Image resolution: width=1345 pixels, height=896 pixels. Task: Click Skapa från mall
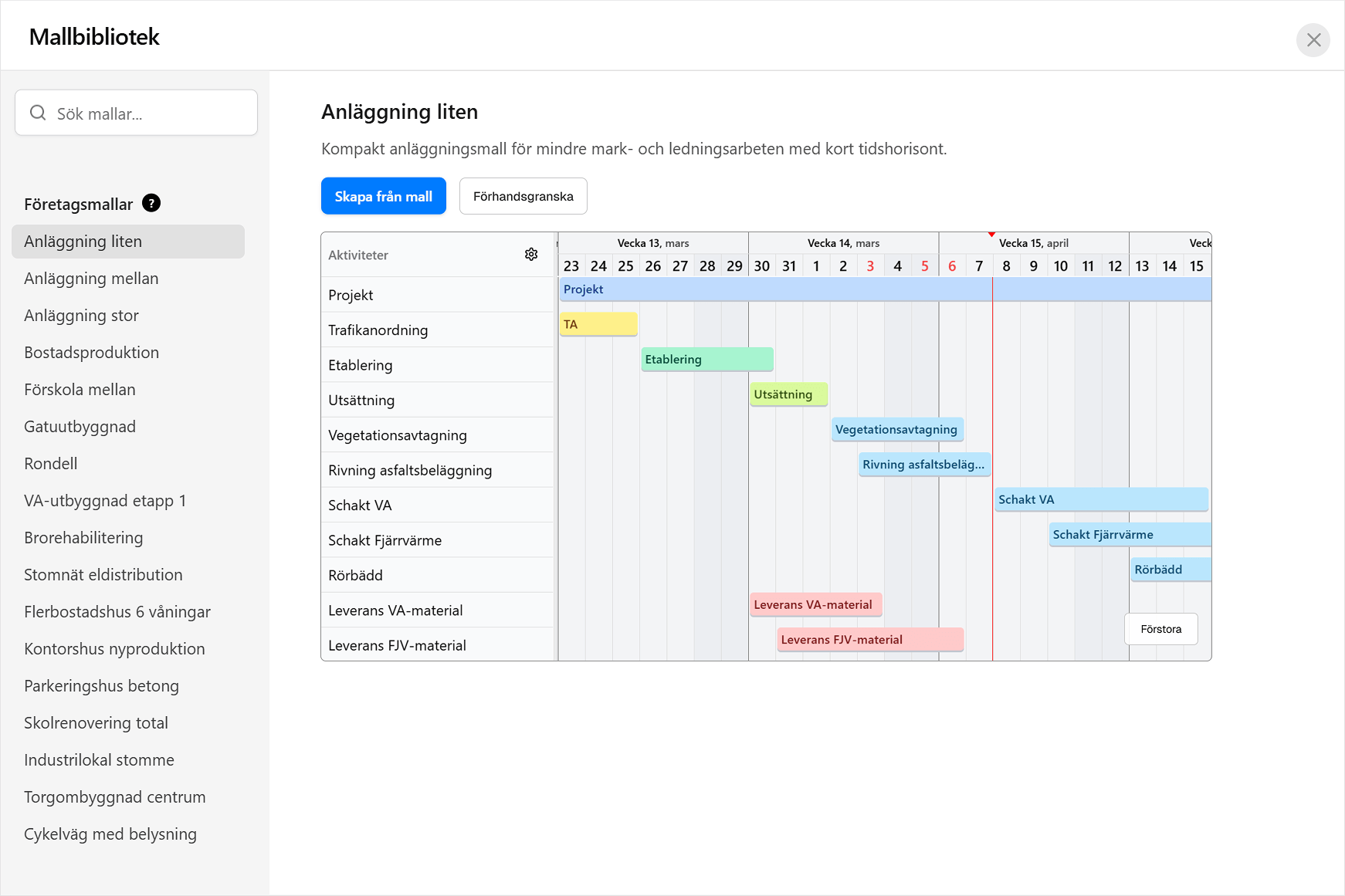(383, 196)
